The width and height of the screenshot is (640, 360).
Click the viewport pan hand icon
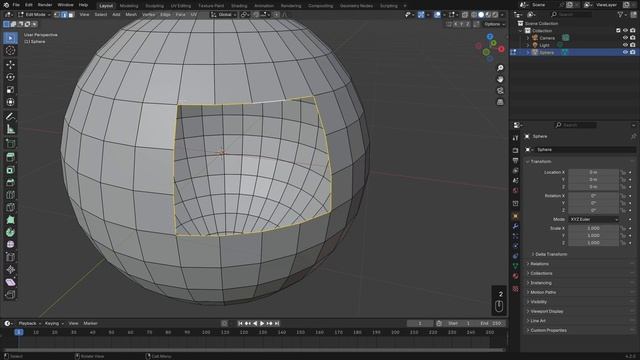[500, 79]
